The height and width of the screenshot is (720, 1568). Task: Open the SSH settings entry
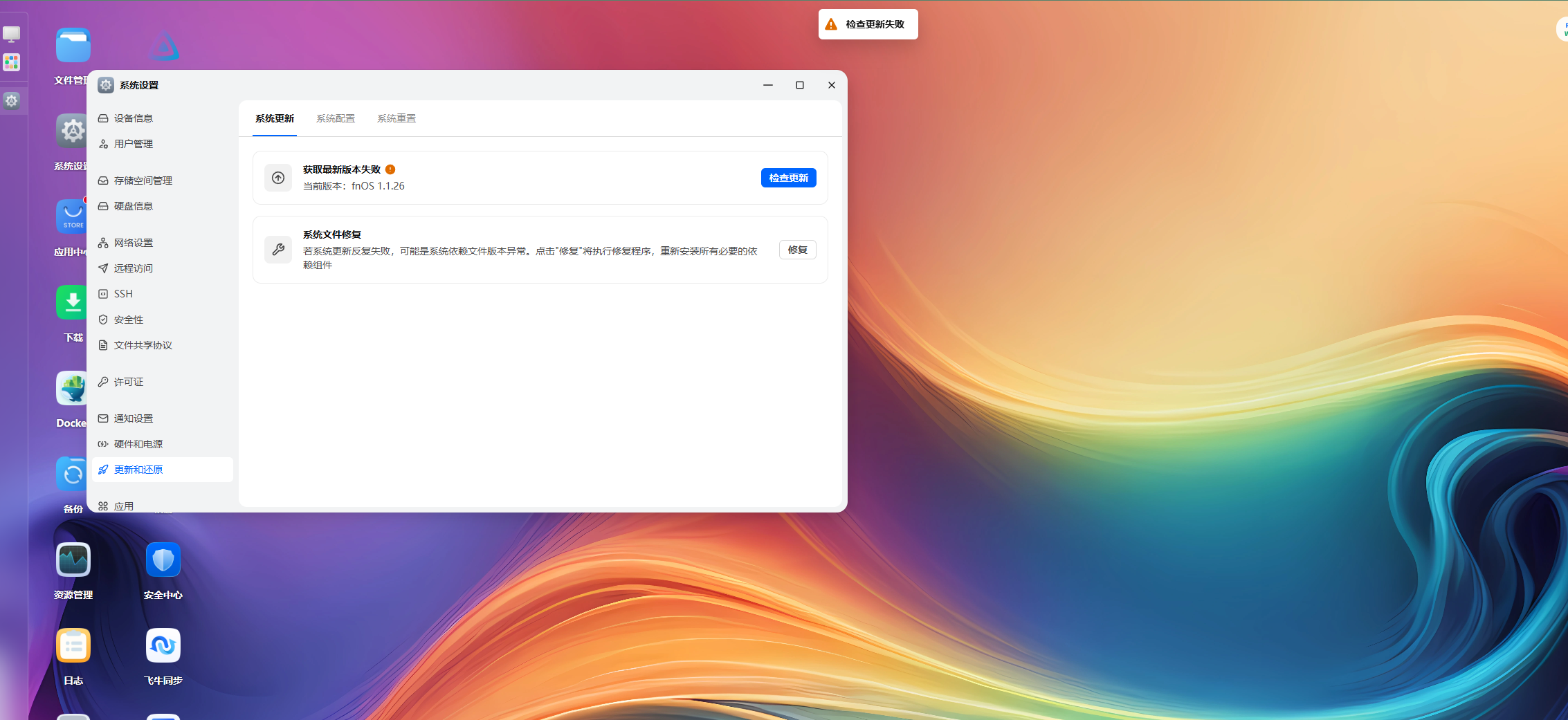click(163, 294)
